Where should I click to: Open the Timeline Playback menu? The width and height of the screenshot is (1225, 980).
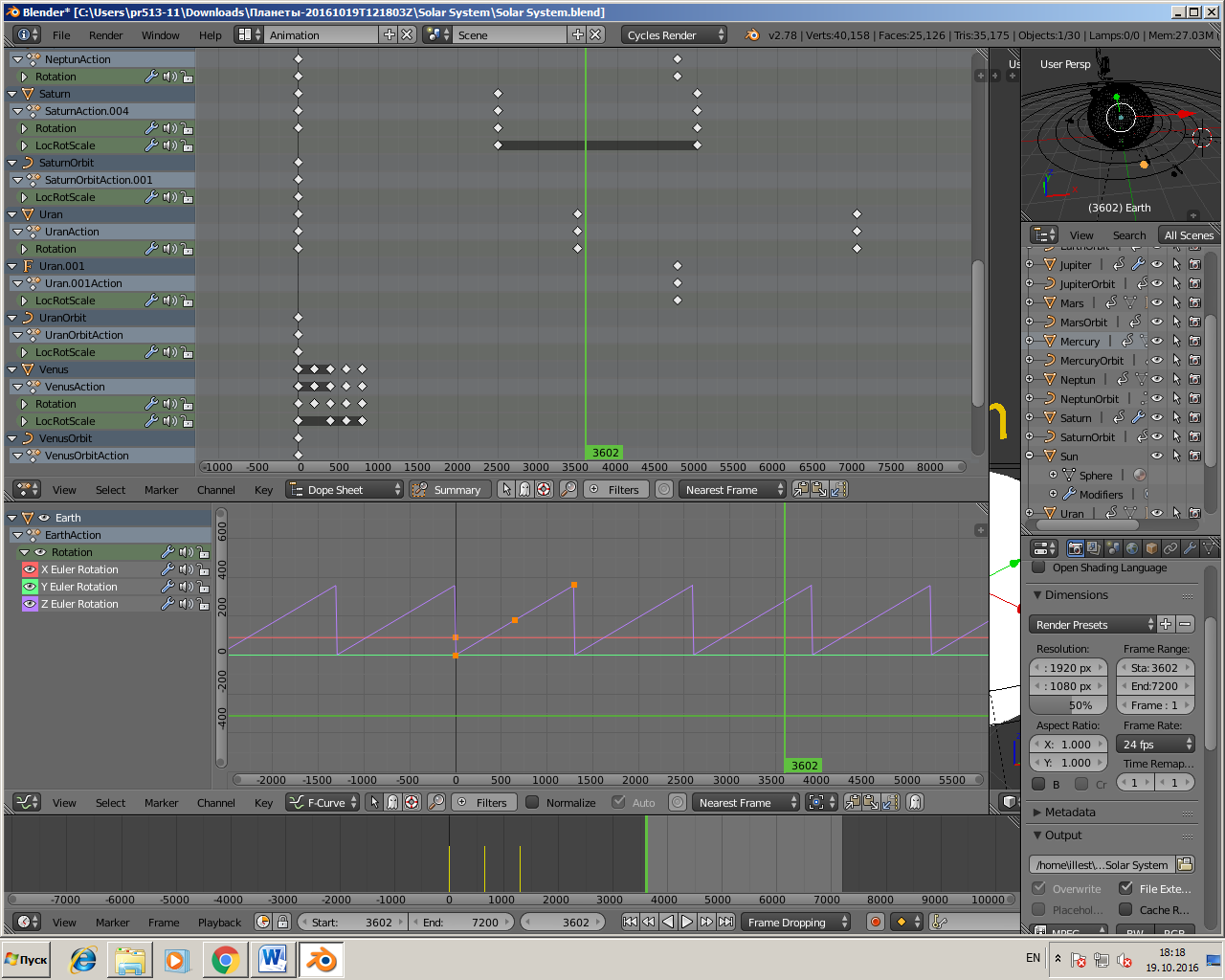tap(219, 923)
